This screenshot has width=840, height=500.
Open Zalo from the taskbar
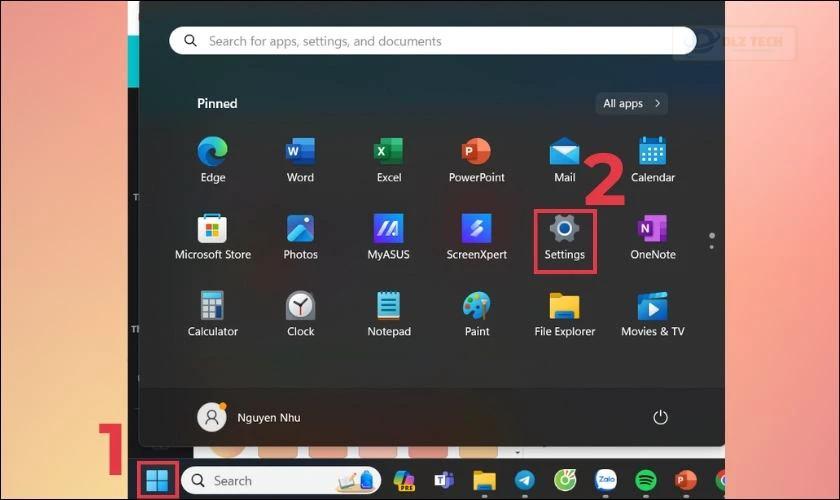pyautogui.click(x=606, y=480)
